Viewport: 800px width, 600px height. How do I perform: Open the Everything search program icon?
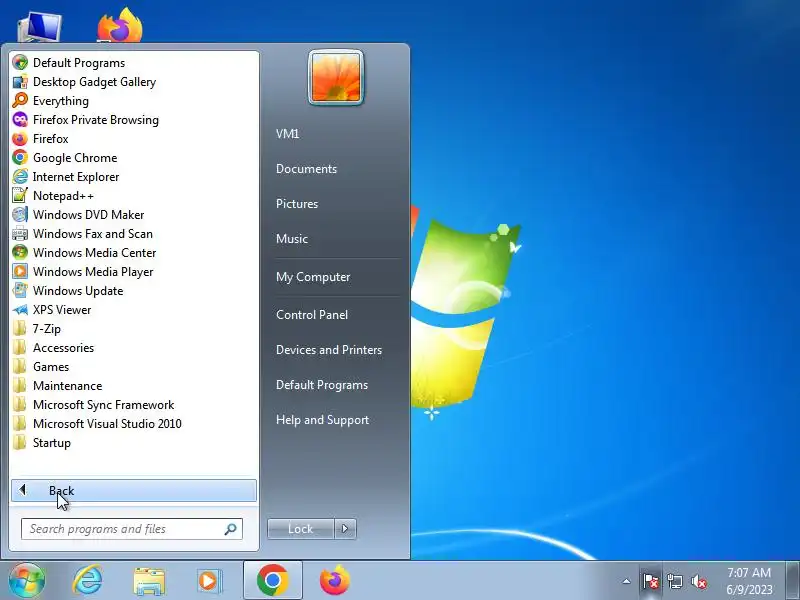tap(20, 101)
